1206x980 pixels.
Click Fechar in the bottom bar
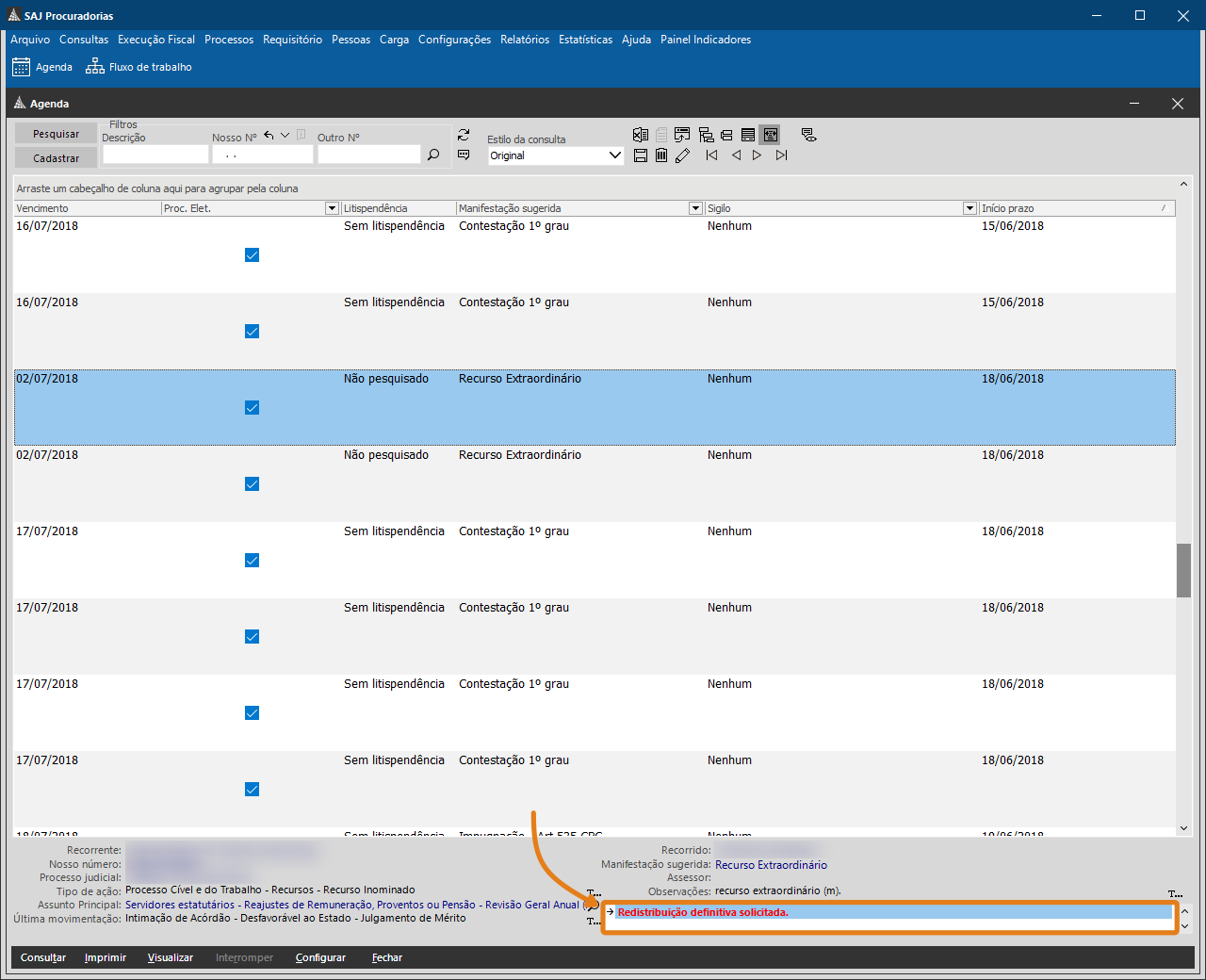tap(387, 957)
